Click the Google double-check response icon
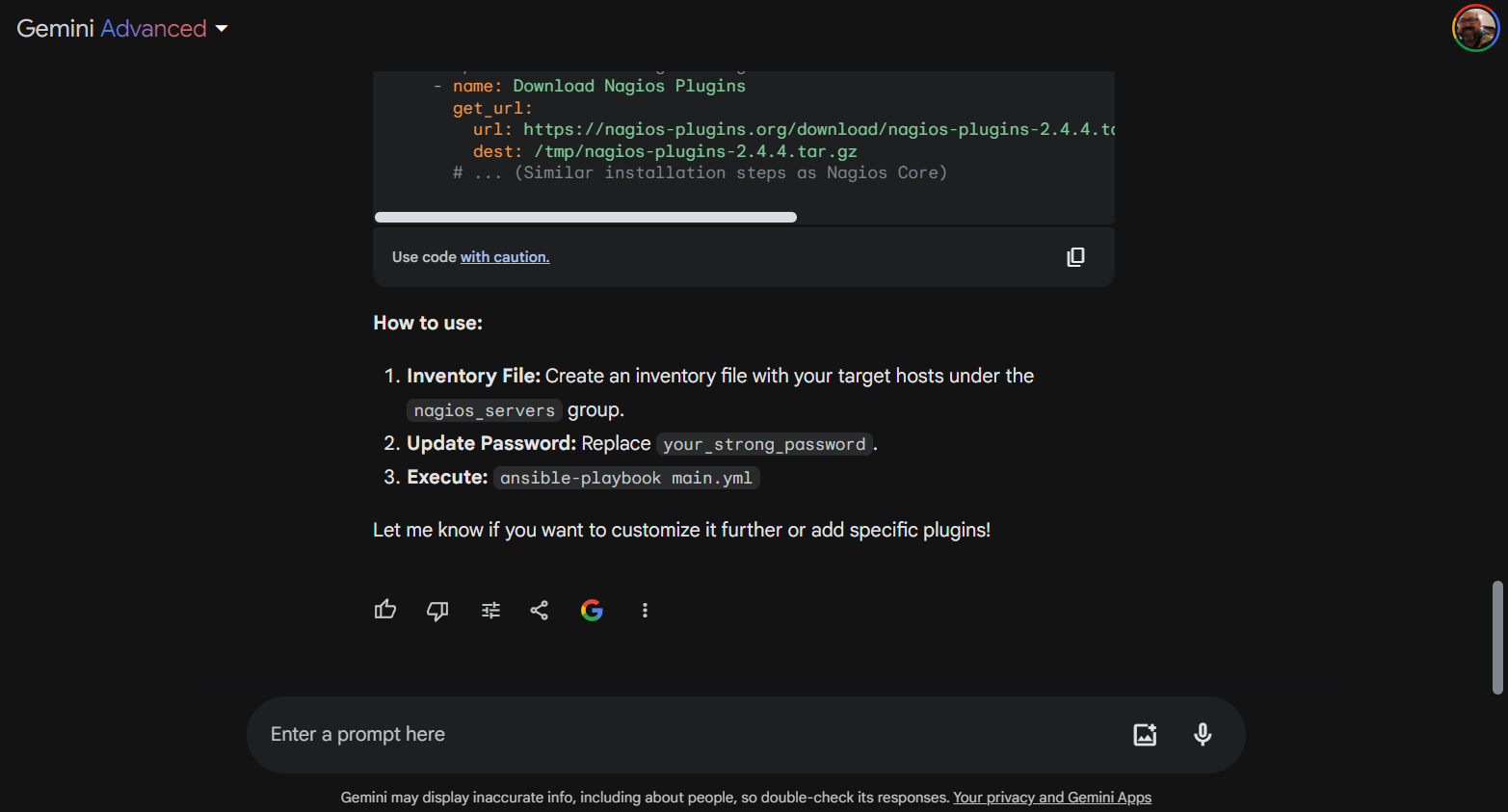 pyautogui.click(x=592, y=610)
